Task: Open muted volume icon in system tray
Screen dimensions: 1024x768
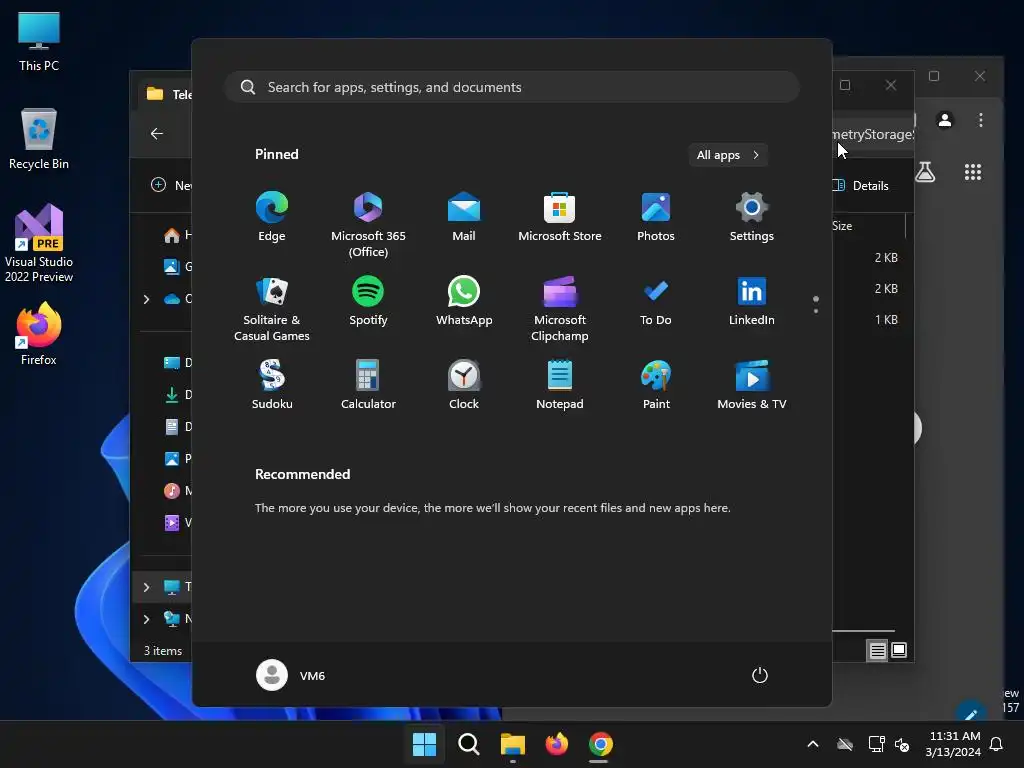Action: 902,744
